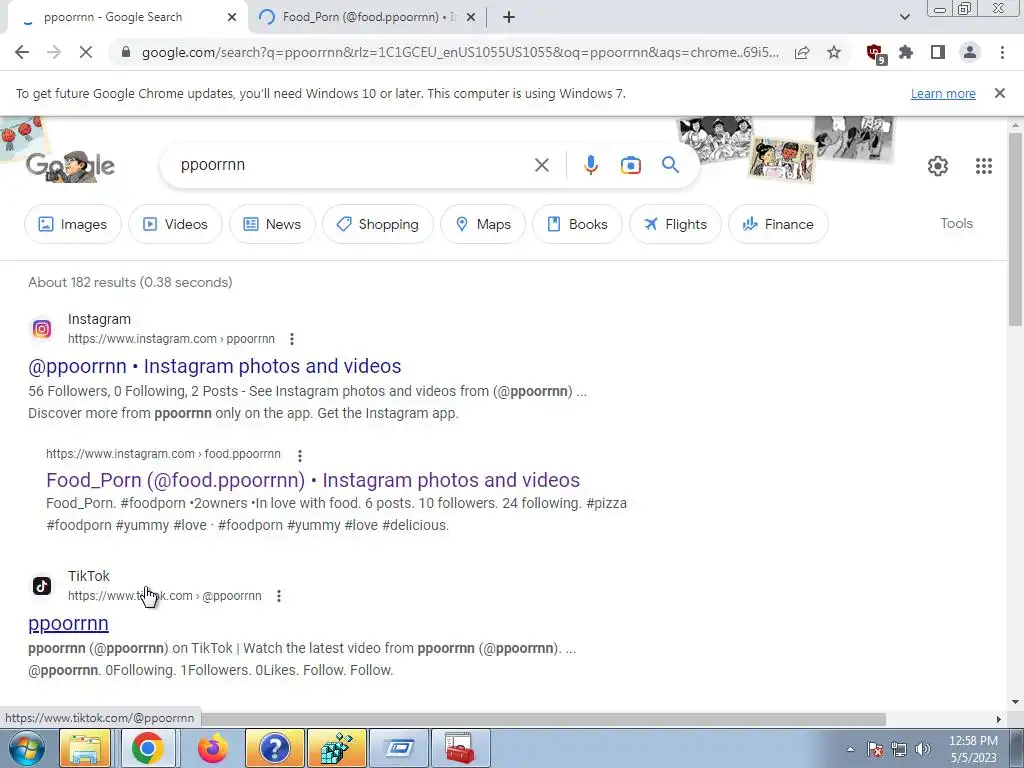Viewport: 1024px width, 768px height.
Task: Open Windows Explorer from taskbar
Action: 85,748
